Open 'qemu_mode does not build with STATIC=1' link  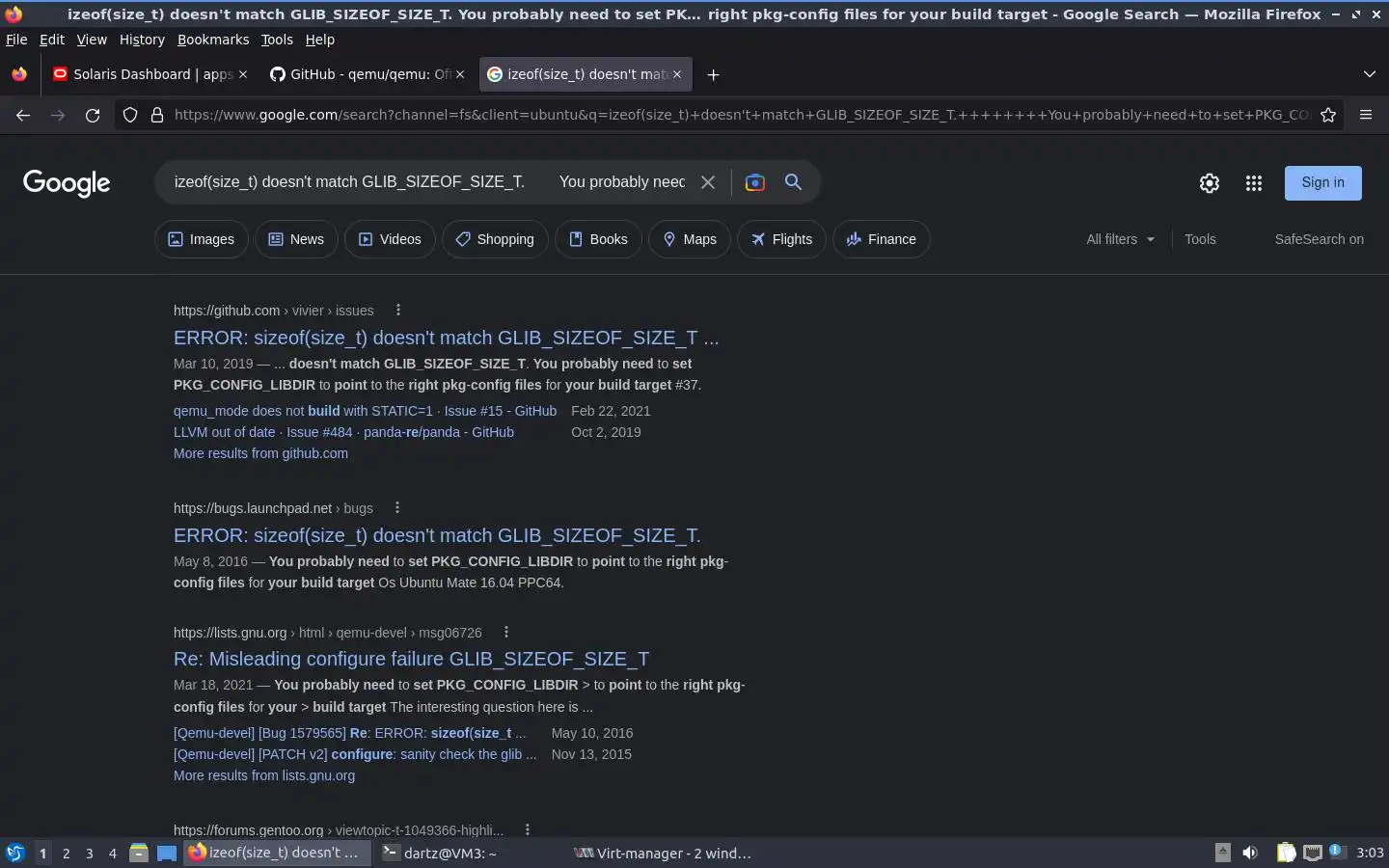pyautogui.click(x=365, y=411)
